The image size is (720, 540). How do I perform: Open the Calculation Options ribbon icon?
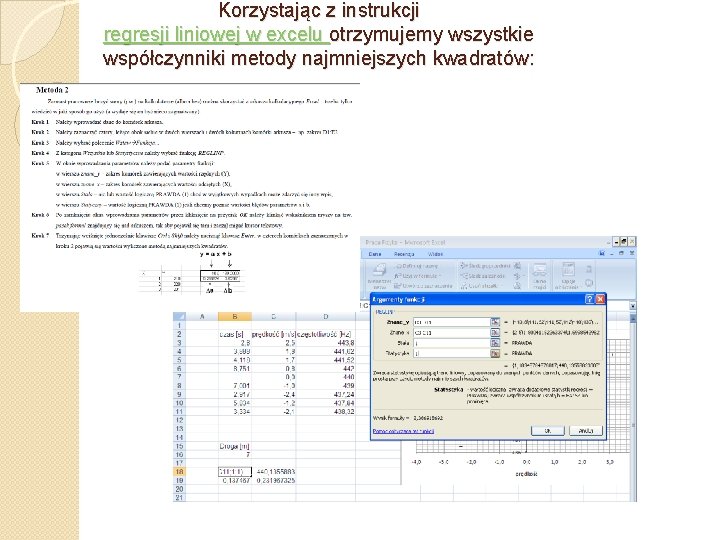click(x=568, y=276)
